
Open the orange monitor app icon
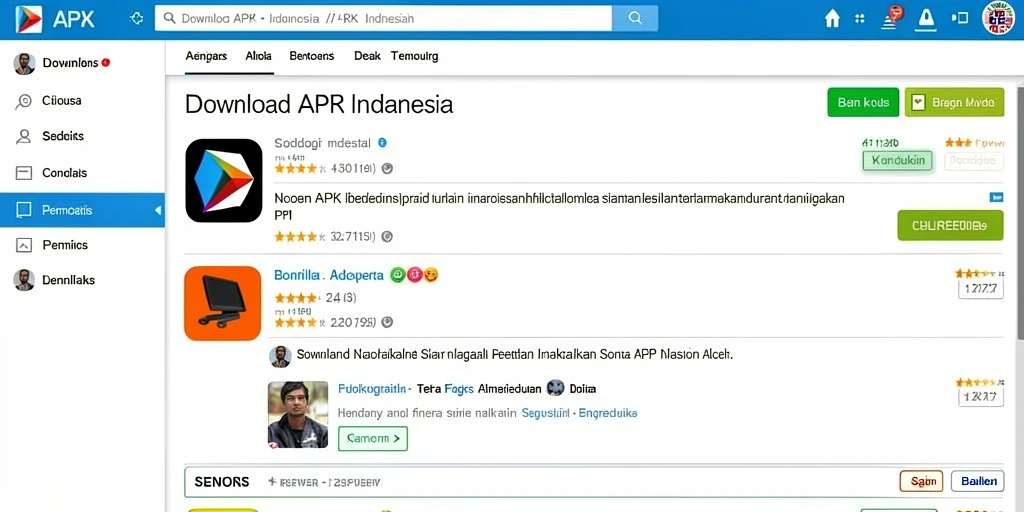point(223,303)
